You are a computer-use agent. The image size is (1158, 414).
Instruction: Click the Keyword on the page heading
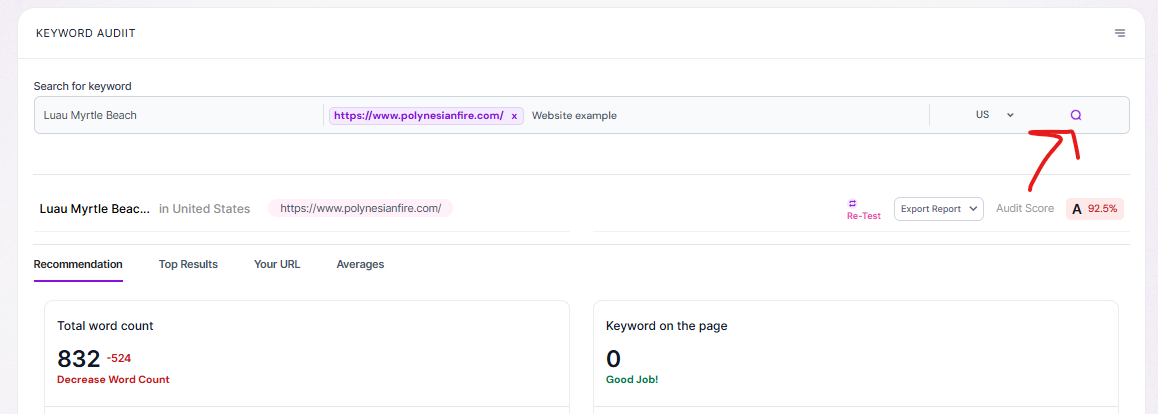point(667,325)
